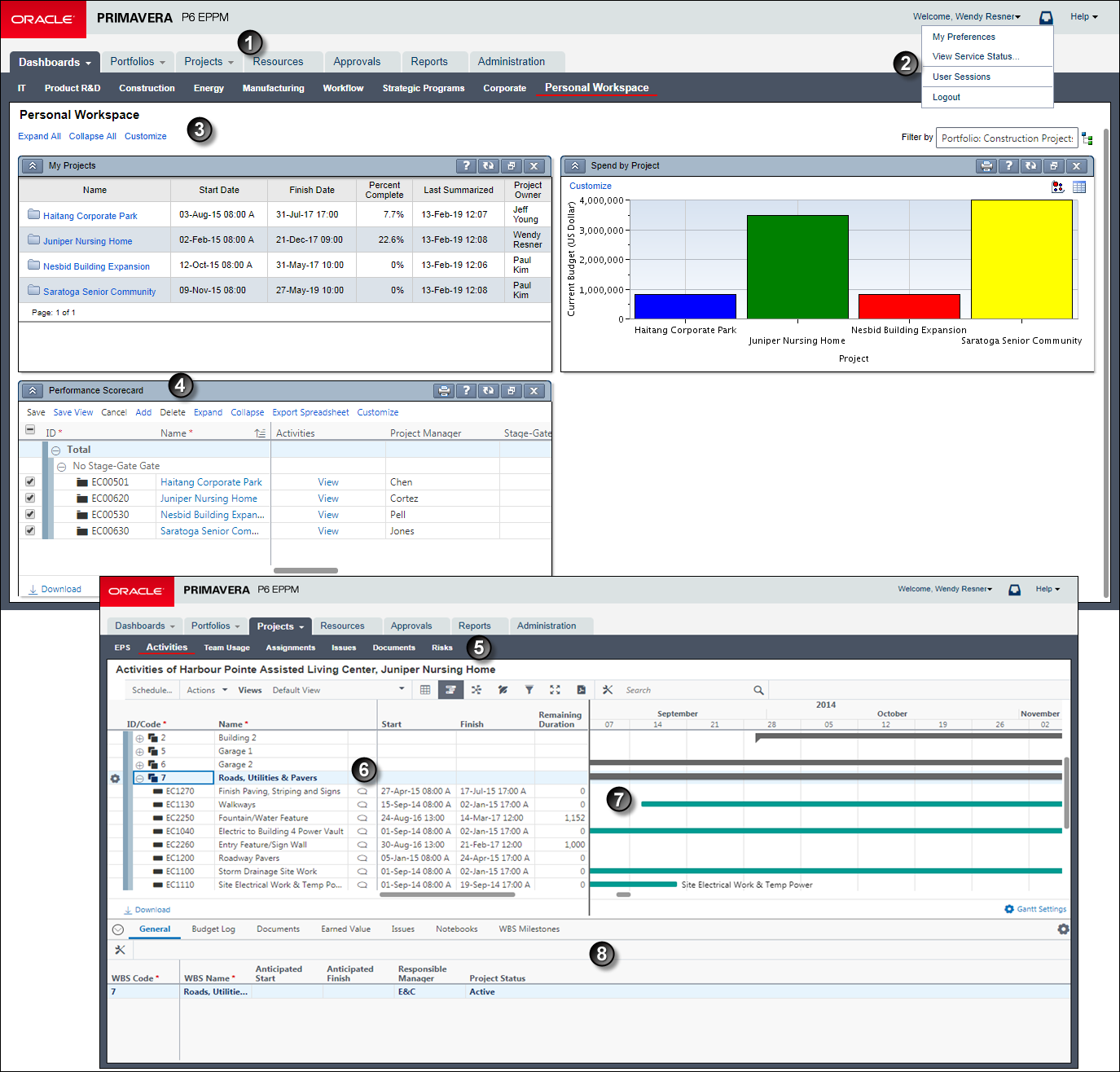Image resolution: width=1120 pixels, height=1072 pixels.
Task: Print the Performance Scorecard portlet
Action: click(444, 390)
